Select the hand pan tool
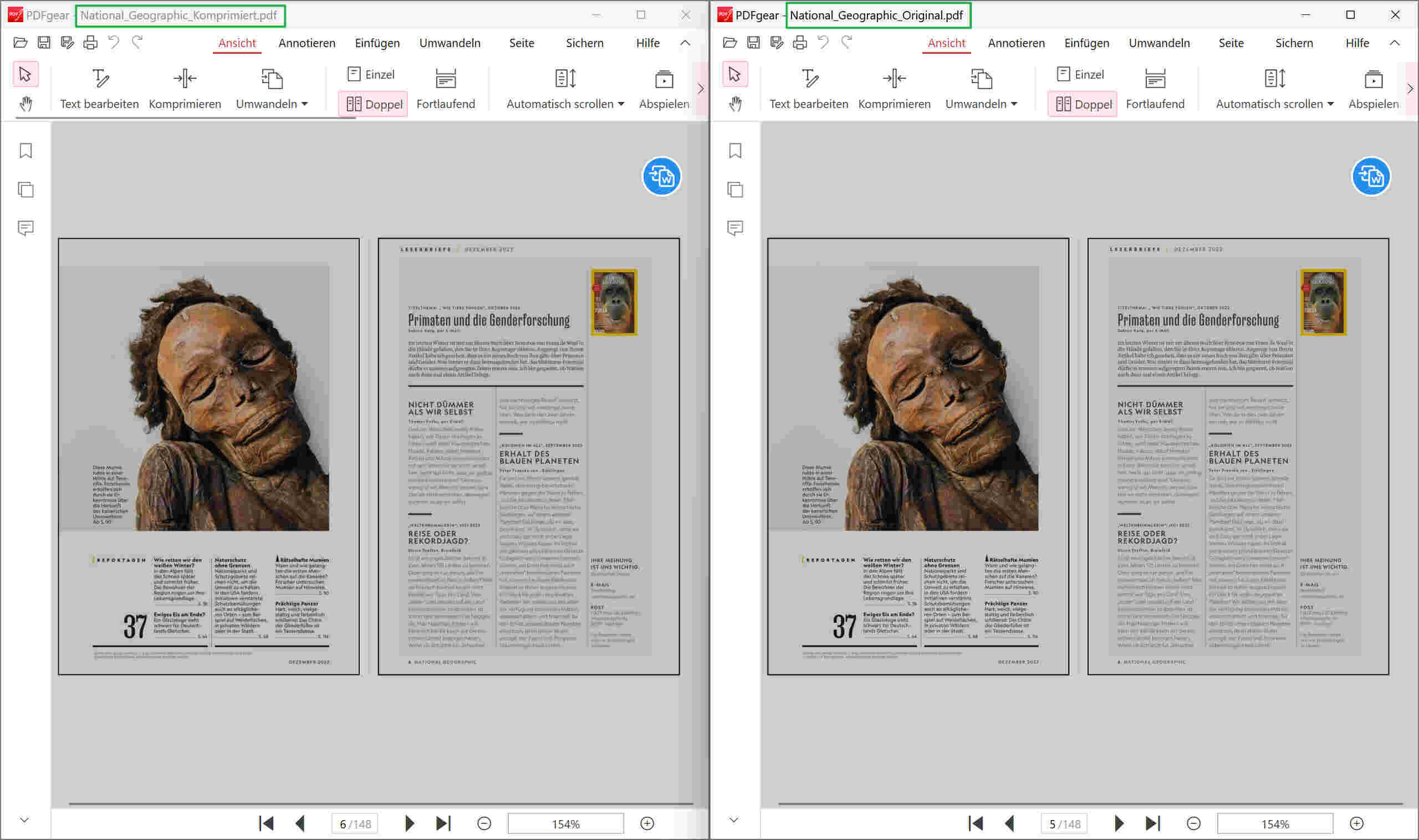Viewport: 1419px width, 840px height. (26, 104)
